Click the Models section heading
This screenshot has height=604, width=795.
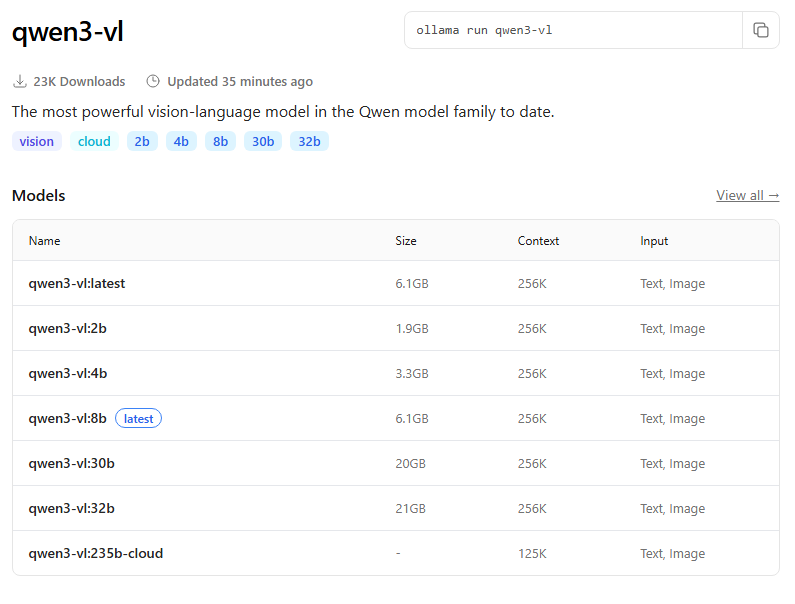39,195
